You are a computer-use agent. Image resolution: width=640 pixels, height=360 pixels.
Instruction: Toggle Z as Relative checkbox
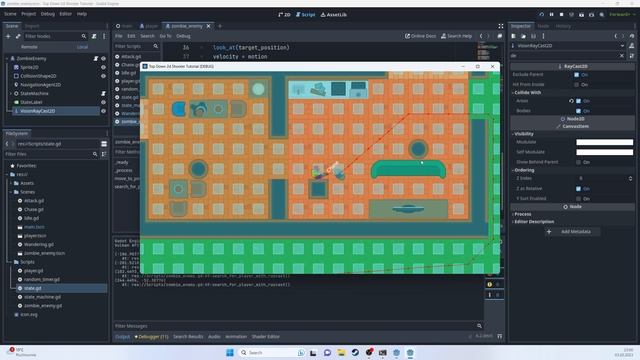tap(578, 189)
